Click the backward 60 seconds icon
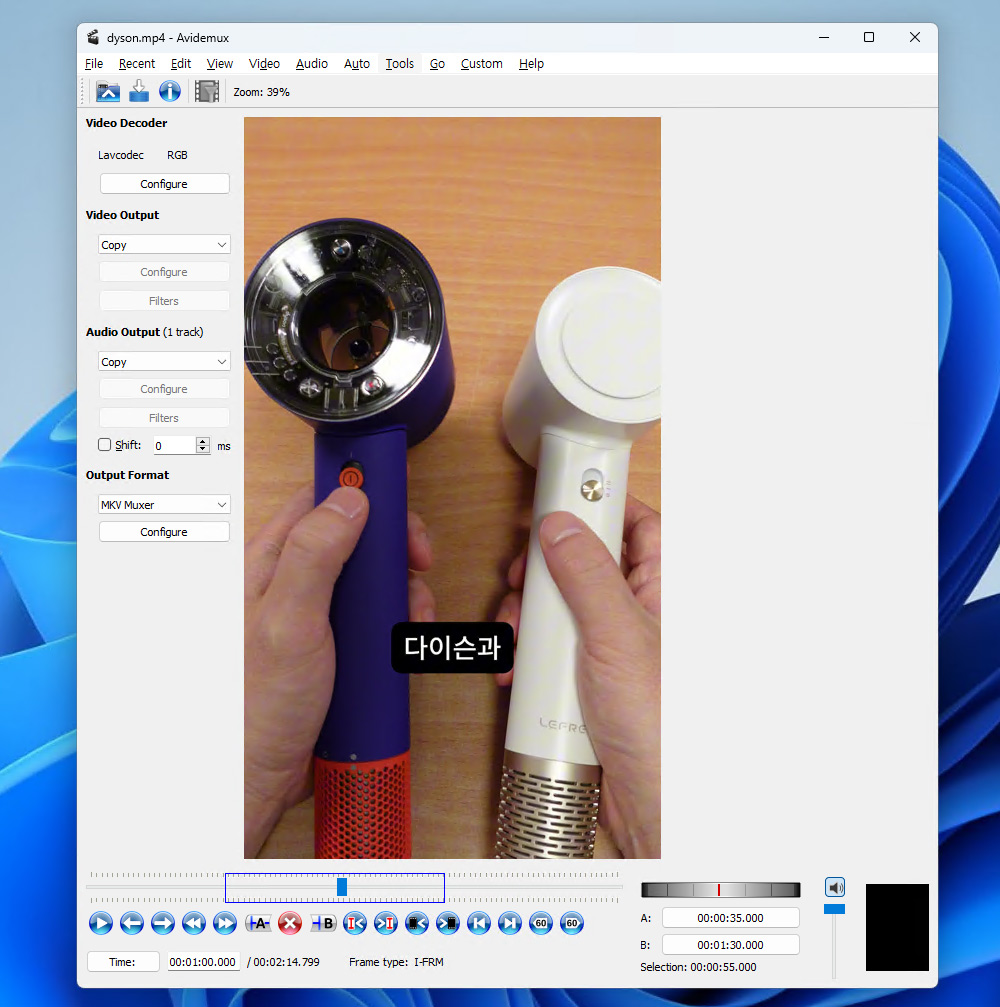 tap(541, 923)
